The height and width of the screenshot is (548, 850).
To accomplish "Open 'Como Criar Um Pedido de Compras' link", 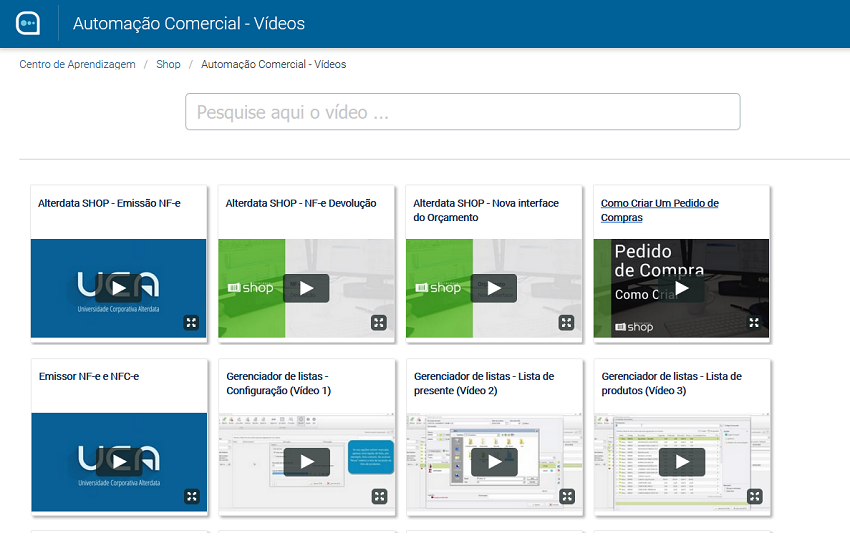I will (x=660, y=210).
